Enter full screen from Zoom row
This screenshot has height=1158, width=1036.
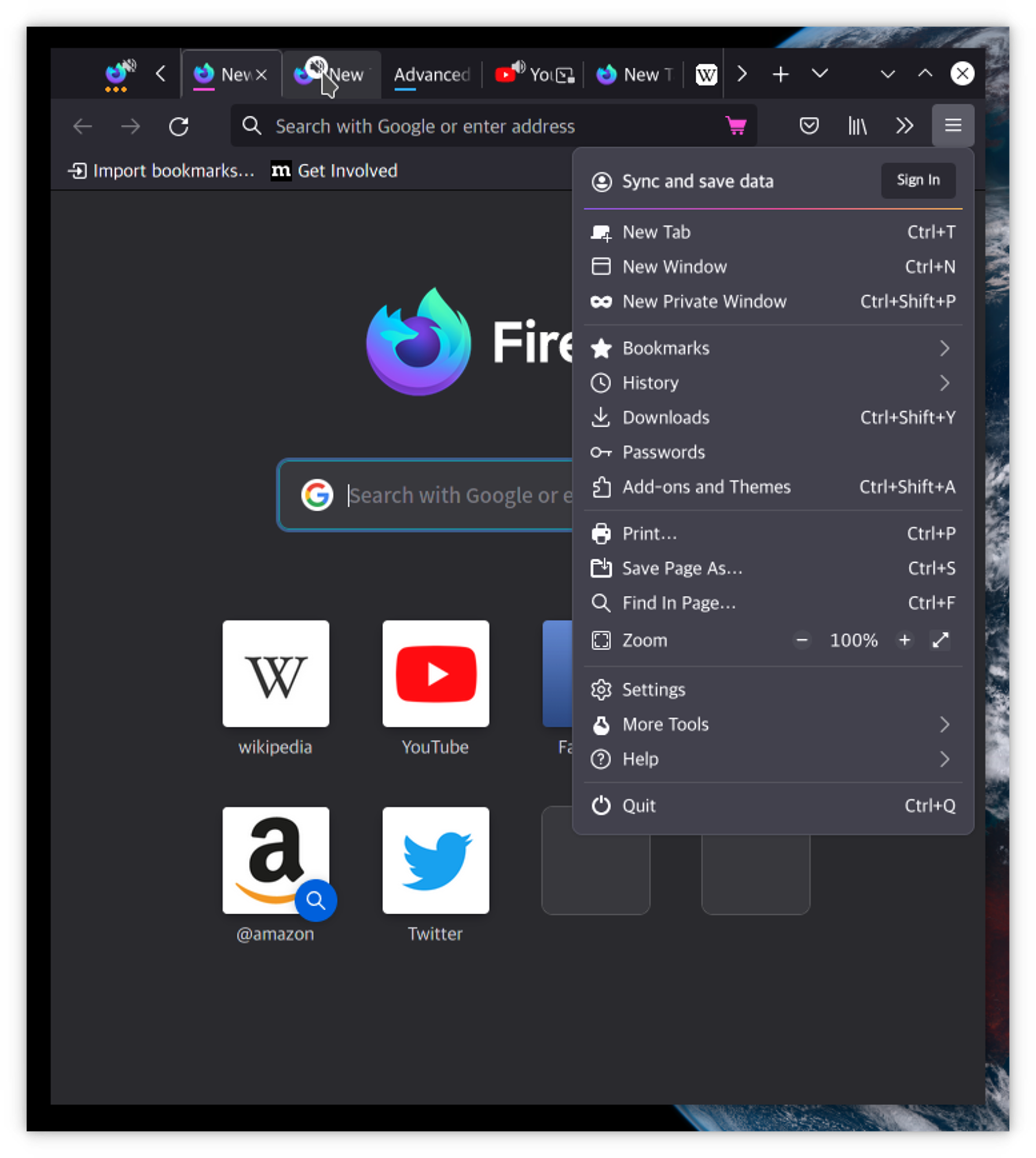pyautogui.click(x=939, y=640)
